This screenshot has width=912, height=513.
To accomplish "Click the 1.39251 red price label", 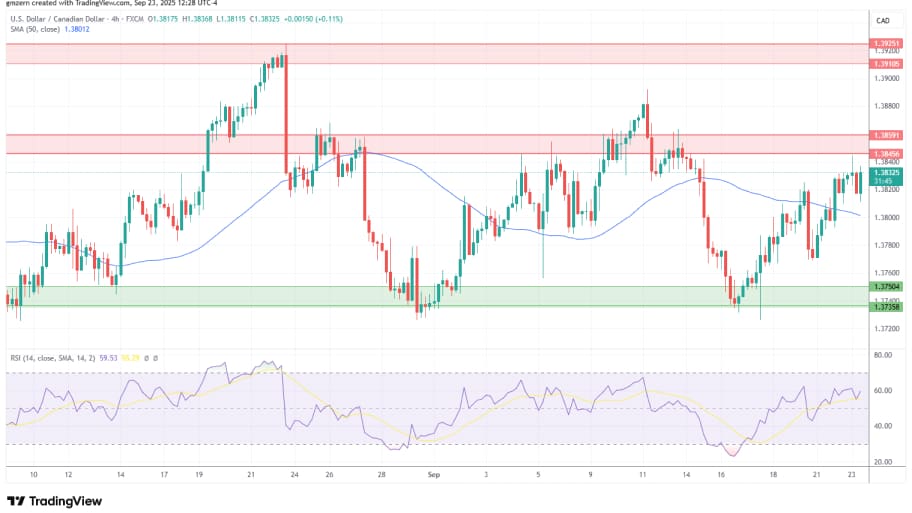I will point(884,44).
